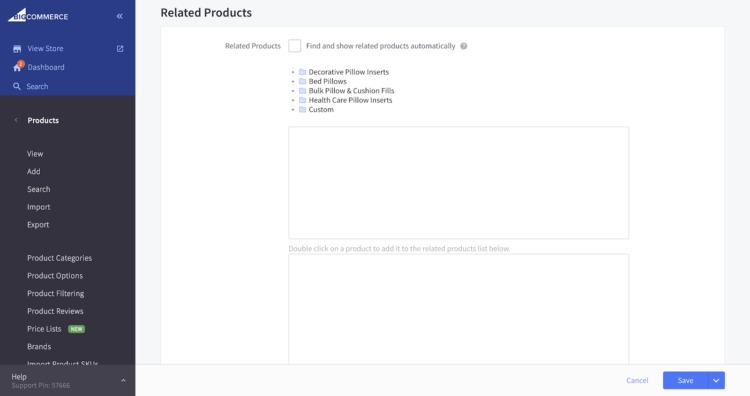Screen dimensions: 750x396
Task: Select View under Products
Action: pyautogui.click(x=35, y=154)
